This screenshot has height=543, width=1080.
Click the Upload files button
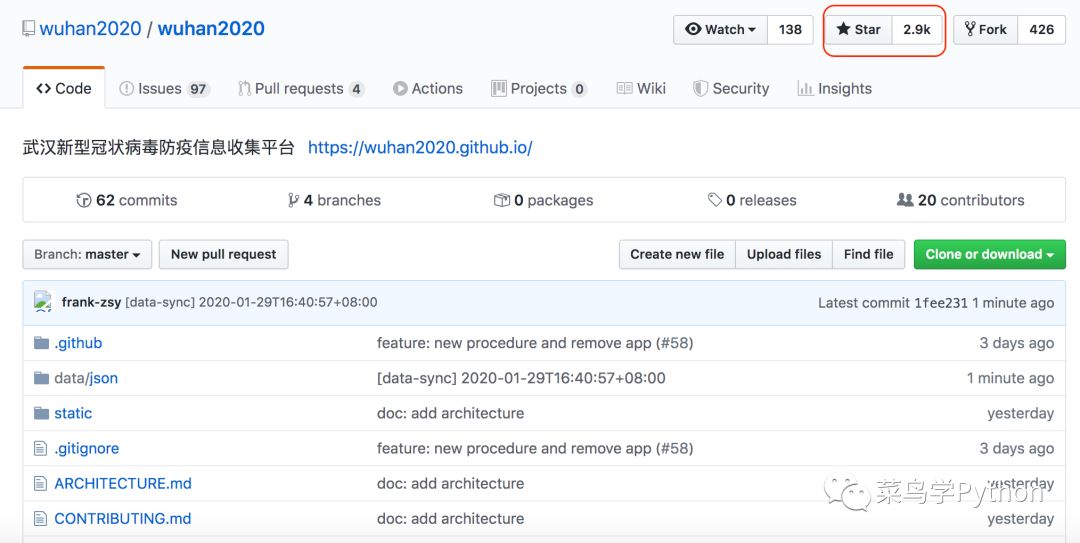[784, 254]
